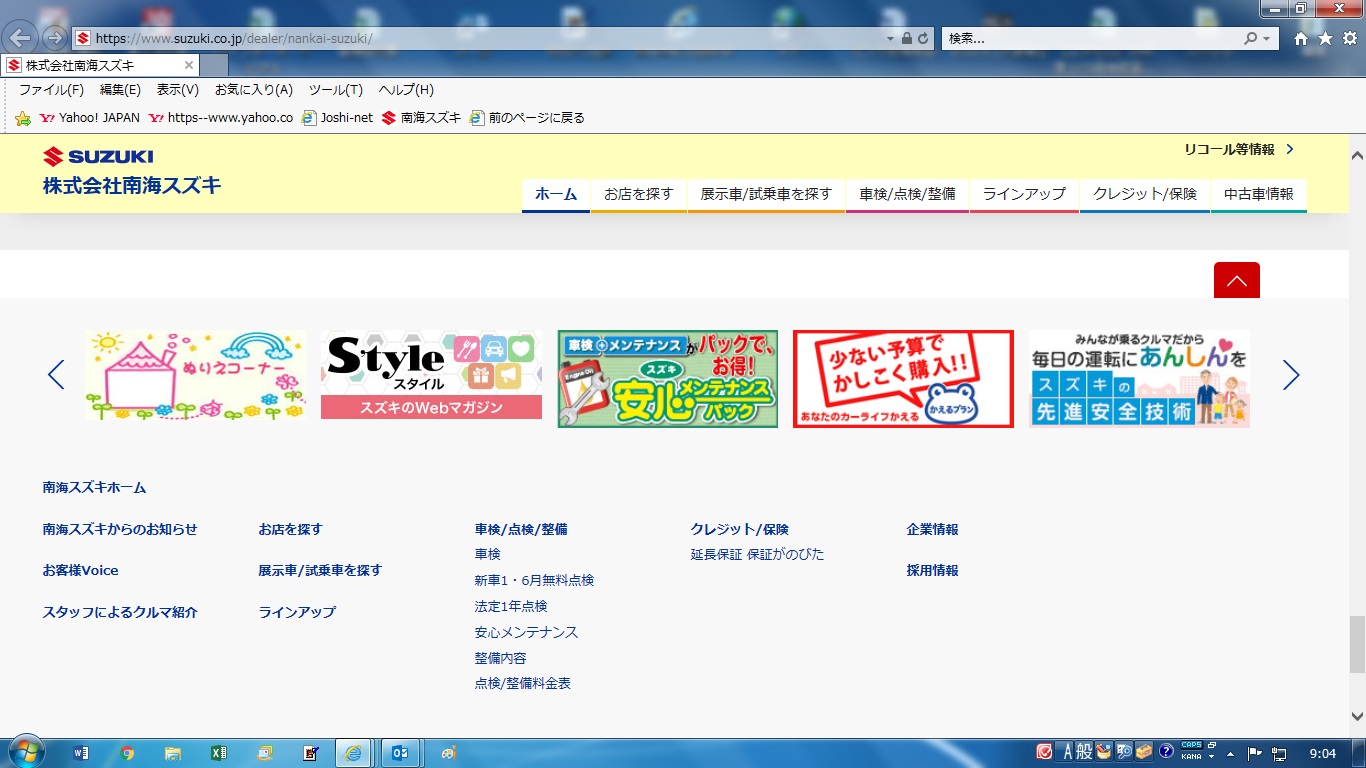Open Outlook from the taskbar
1366x768 pixels.
click(400, 753)
